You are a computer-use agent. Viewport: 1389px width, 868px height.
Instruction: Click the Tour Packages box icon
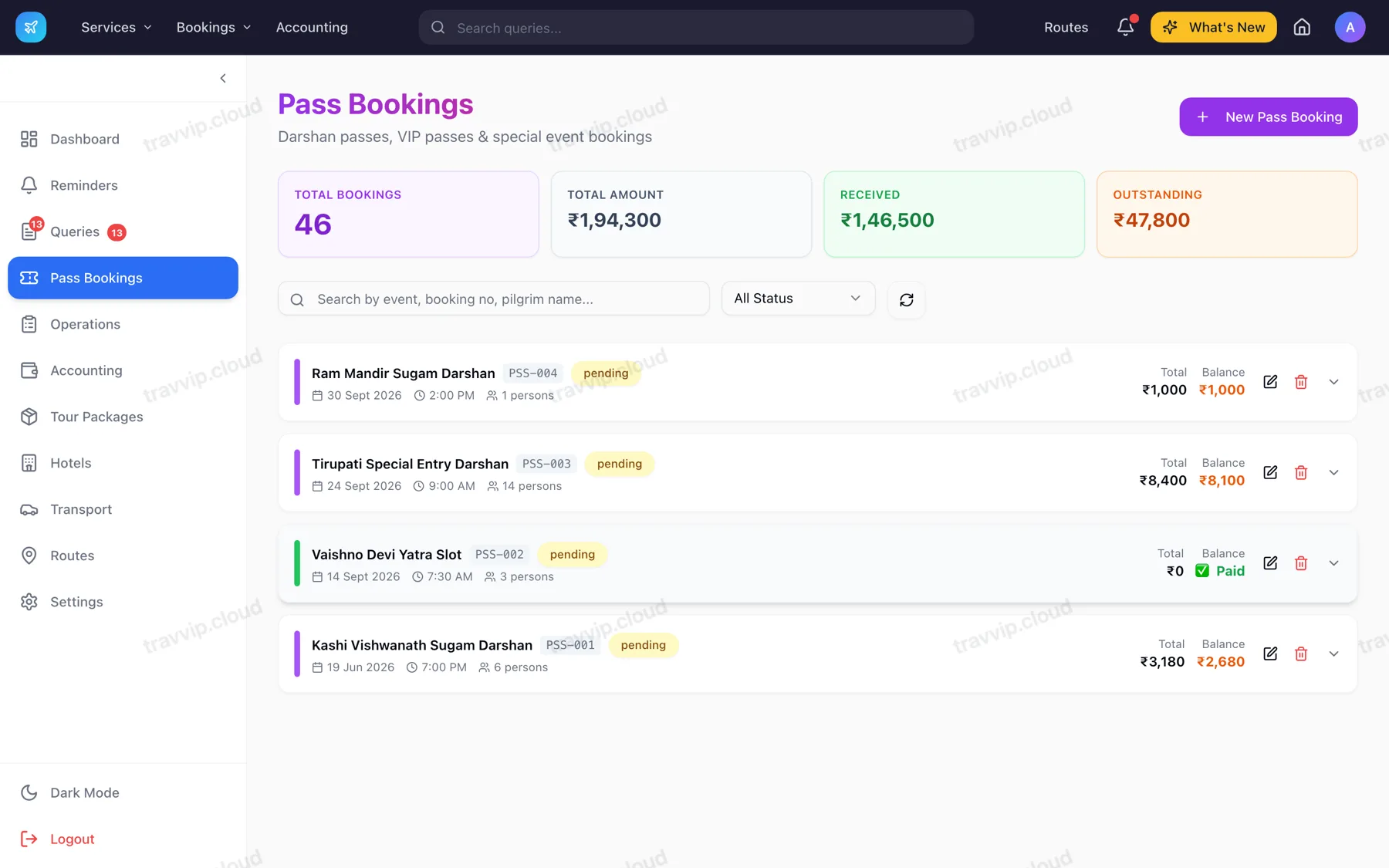coord(29,417)
